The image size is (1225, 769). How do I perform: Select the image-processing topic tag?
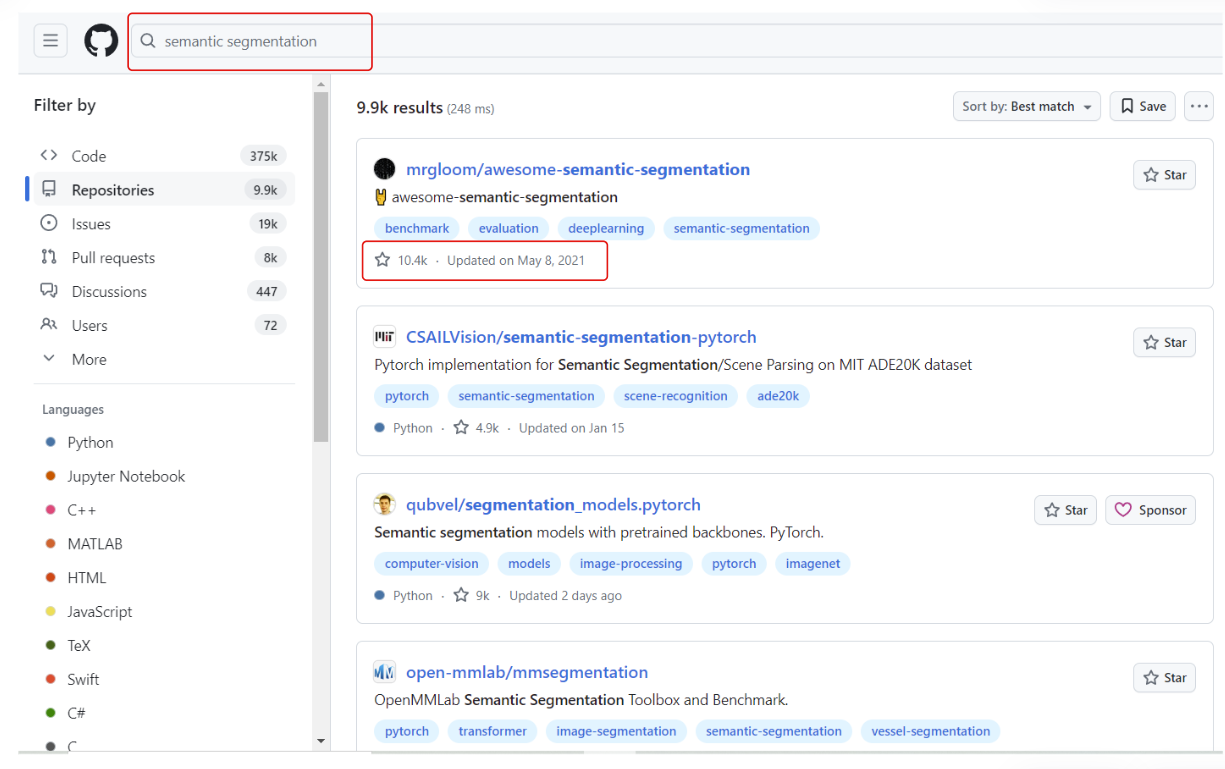[x=631, y=564]
